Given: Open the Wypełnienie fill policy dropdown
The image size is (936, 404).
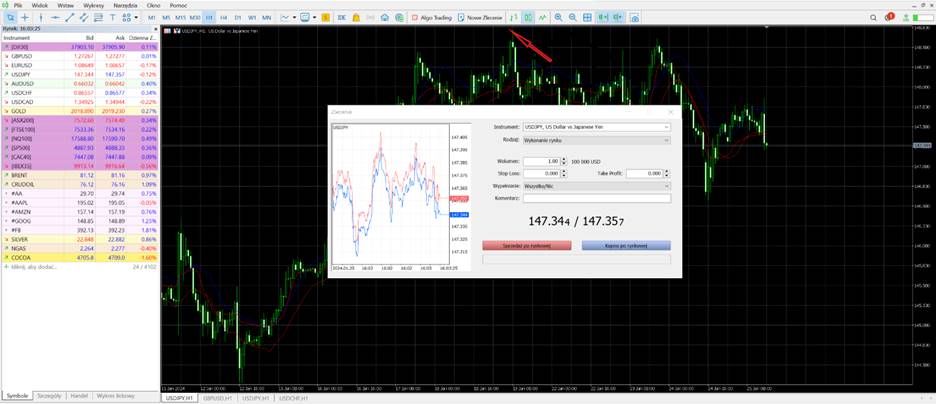Looking at the screenshot, I should [x=596, y=186].
